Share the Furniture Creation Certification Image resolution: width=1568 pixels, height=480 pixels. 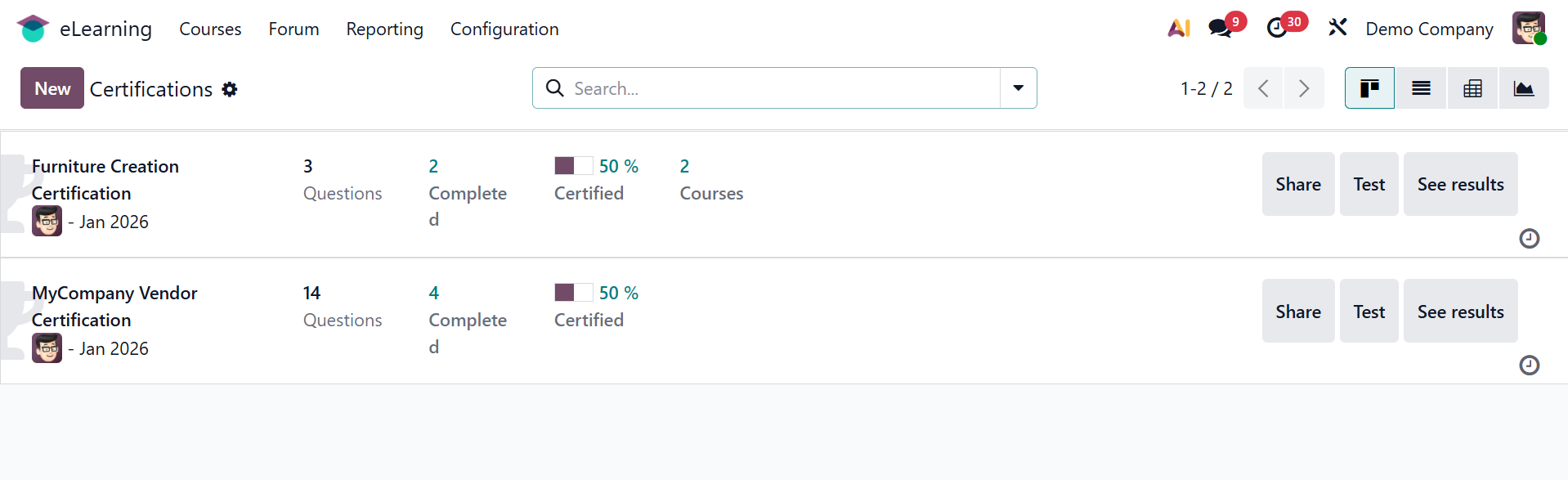pyautogui.click(x=1297, y=184)
